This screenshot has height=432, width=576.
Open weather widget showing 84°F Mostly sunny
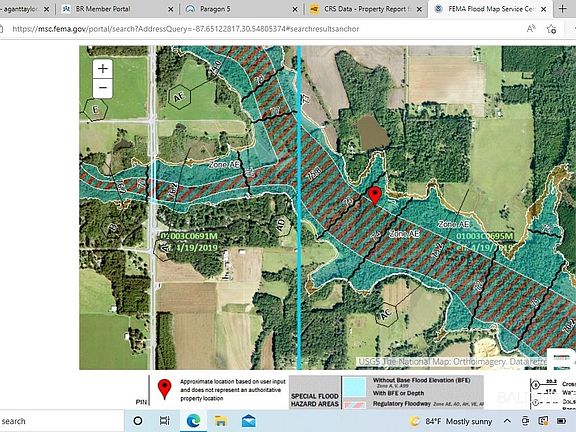pos(451,421)
